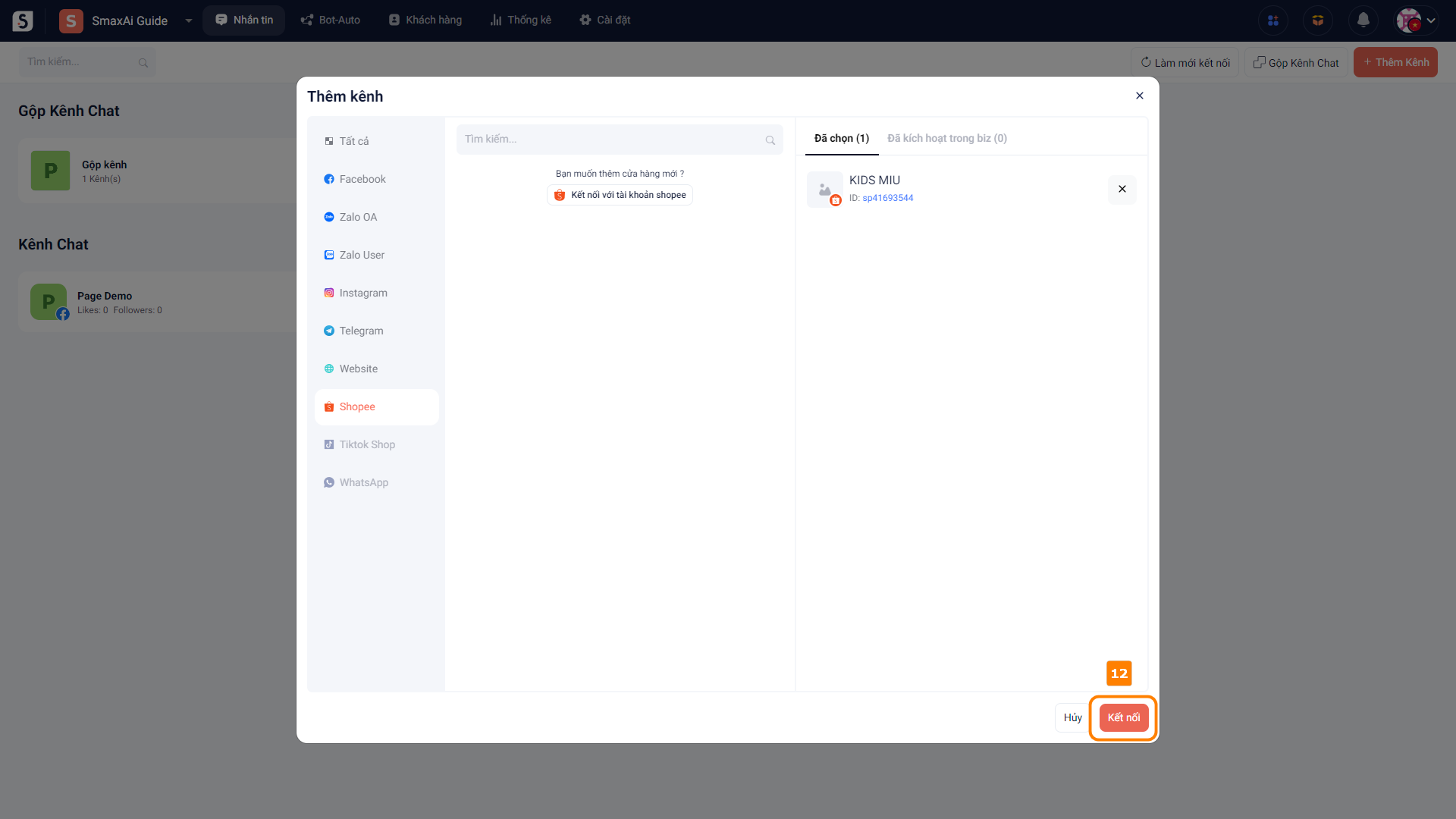Screen dimensions: 1456x819
Task: Open the user avatar account menu
Action: click(x=1416, y=20)
